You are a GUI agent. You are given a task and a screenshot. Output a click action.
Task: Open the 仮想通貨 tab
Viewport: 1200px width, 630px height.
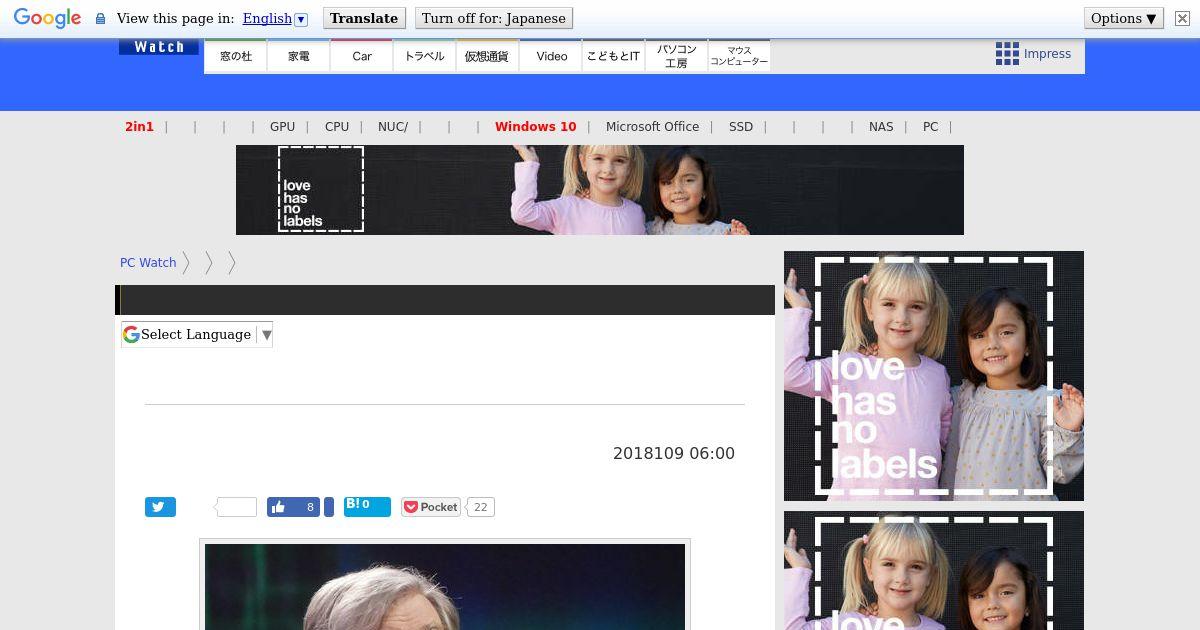coord(487,56)
